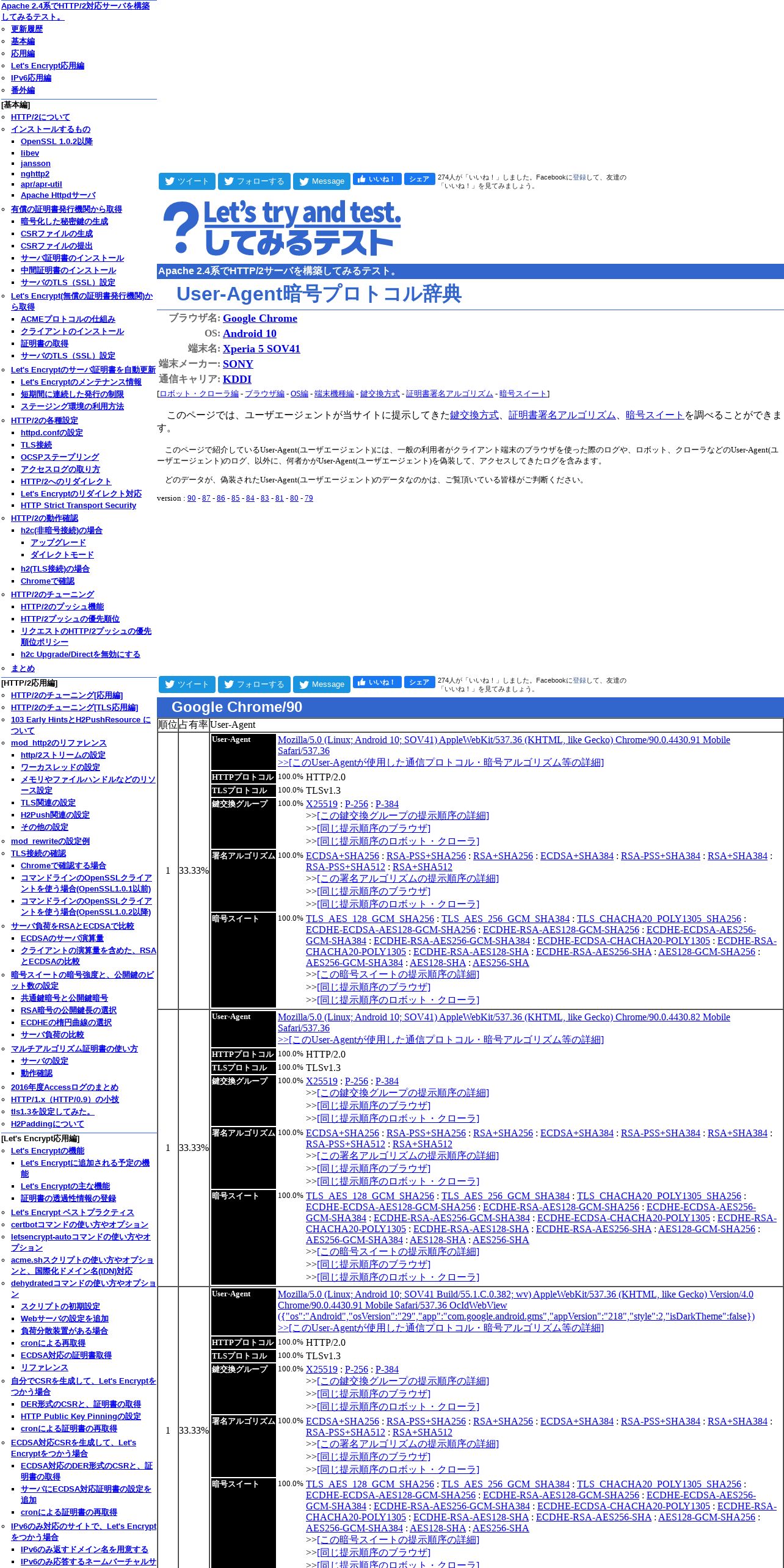Viewport: 784px width, 1568px height.
Task: Open first この暗号スイートの提示順序の詳細 link
Action: click(x=398, y=975)
